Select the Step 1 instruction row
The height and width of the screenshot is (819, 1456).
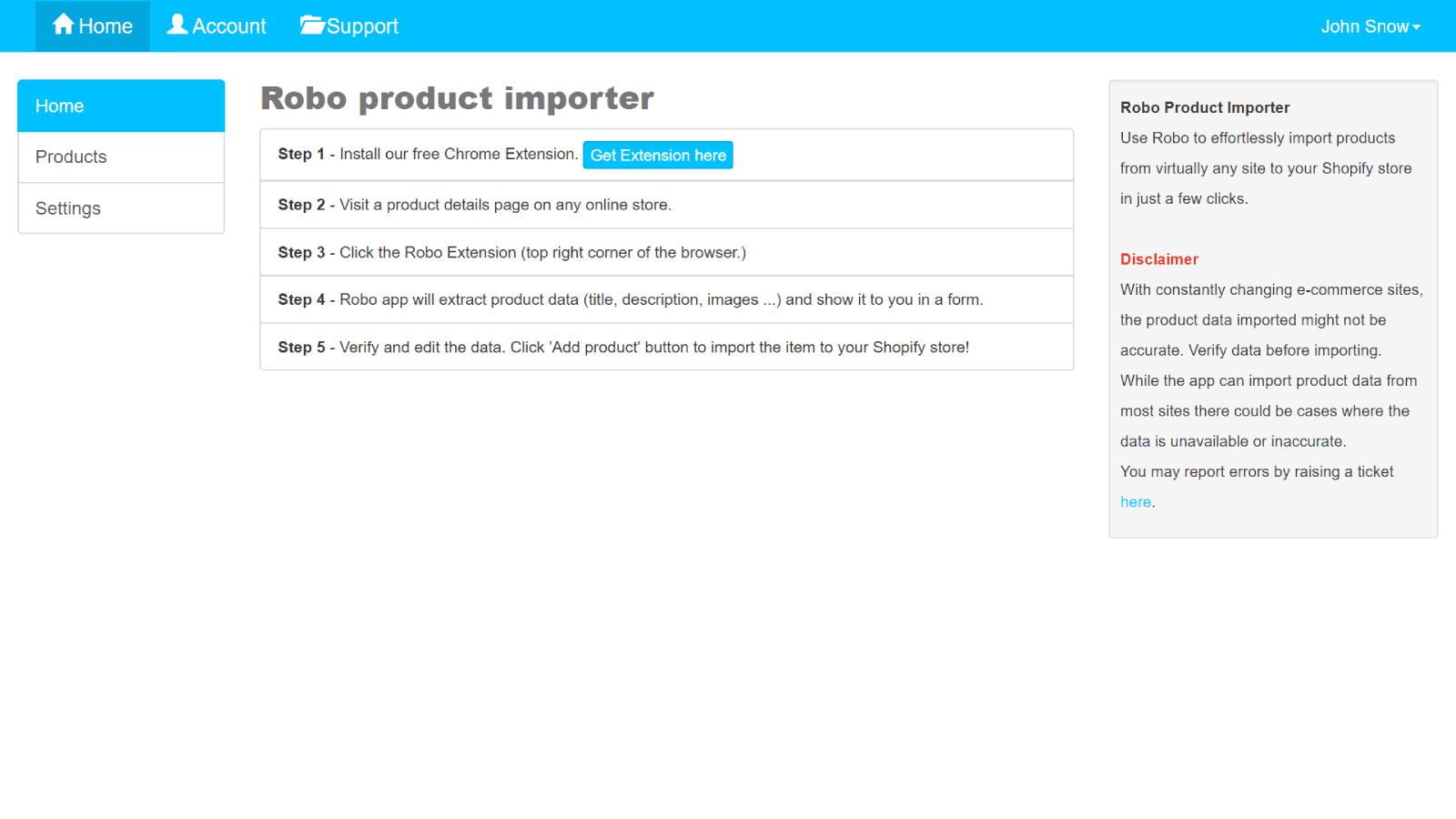click(667, 154)
